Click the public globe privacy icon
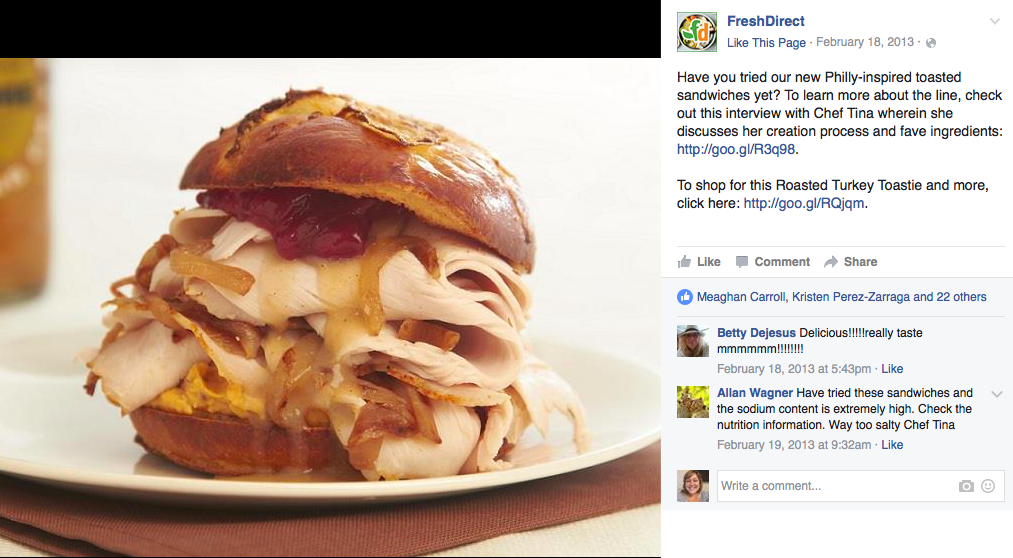Viewport: 1013px width, 558px height. point(931,43)
